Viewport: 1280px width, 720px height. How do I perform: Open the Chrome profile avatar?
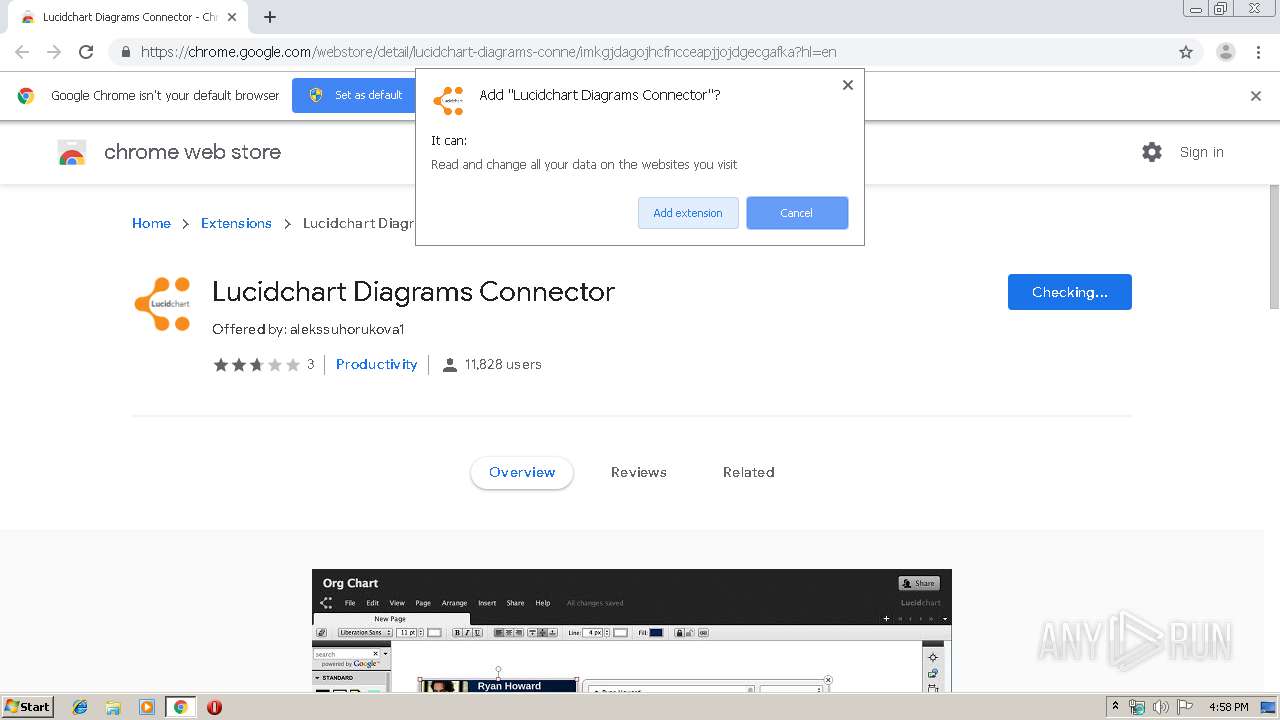coord(1226,52)
